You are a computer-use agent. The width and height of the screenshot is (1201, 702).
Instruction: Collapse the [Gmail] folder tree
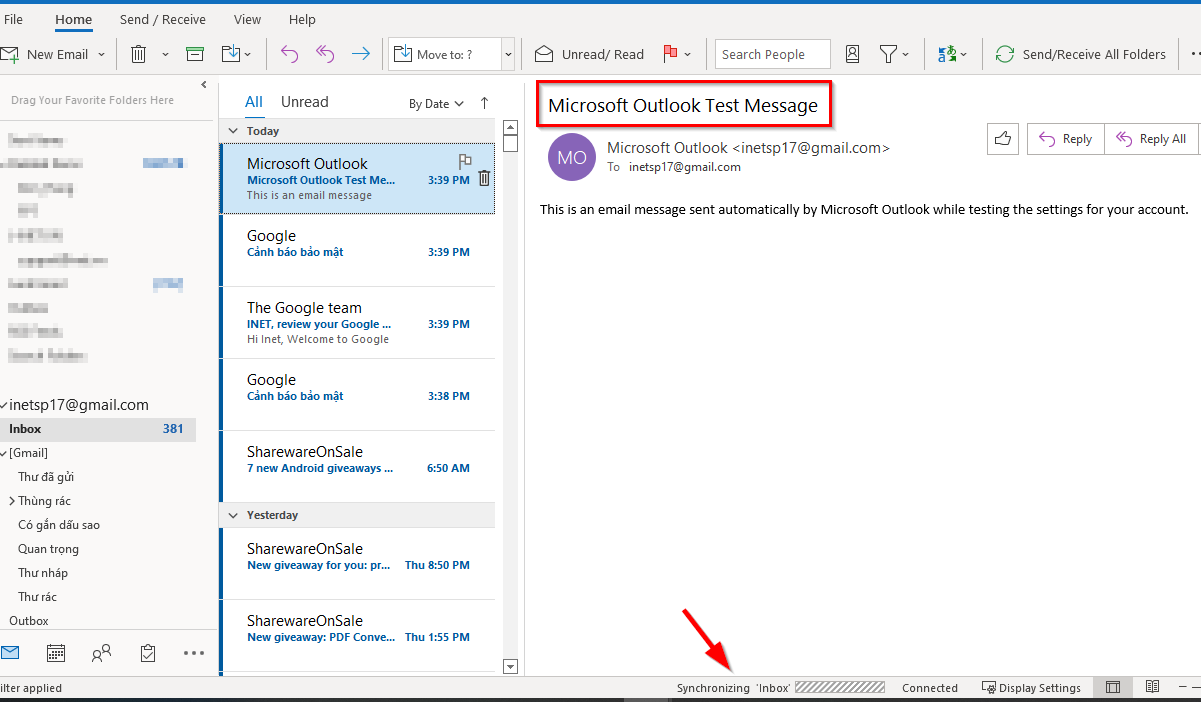coord(4,453)
